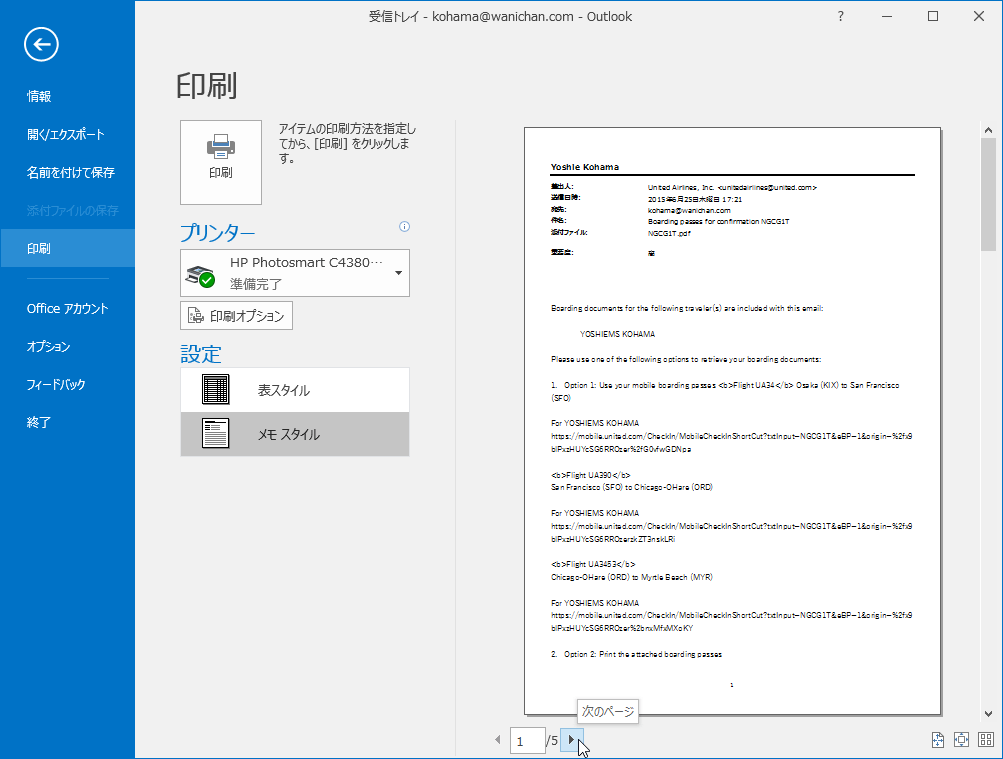Click the printer info icon
This screenshot has width=1003, height=759.
(404, 226)
